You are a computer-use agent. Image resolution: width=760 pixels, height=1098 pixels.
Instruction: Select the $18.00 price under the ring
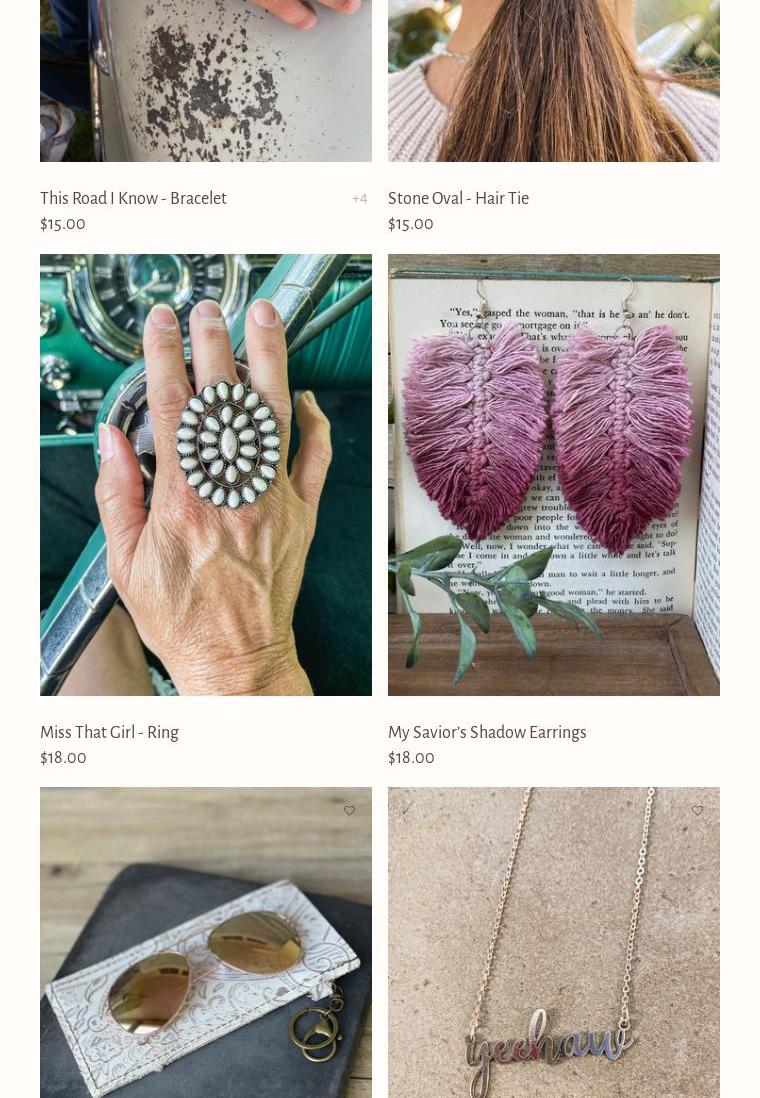[63, 758]
